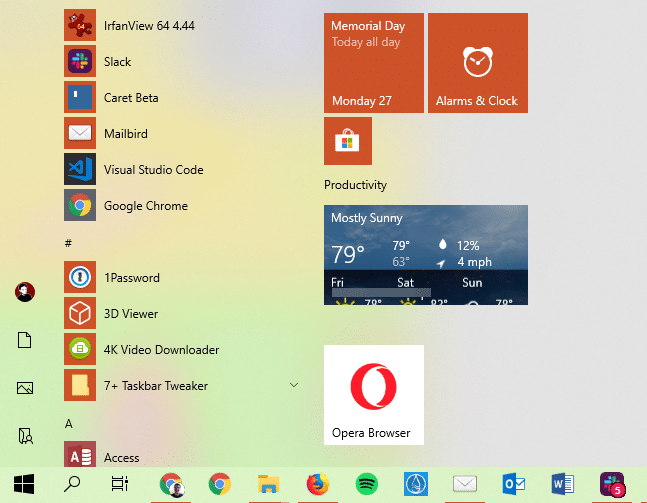Click the 3D Viewer label
This screenshot has height=503, width=647.
(131, 314)
